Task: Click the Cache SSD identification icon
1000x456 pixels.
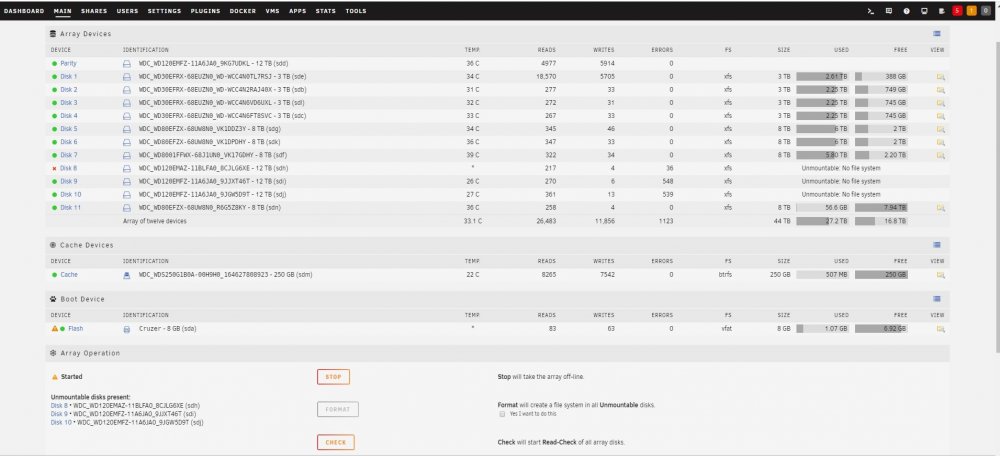Action: pyautogui.click(x=126, y=275)
